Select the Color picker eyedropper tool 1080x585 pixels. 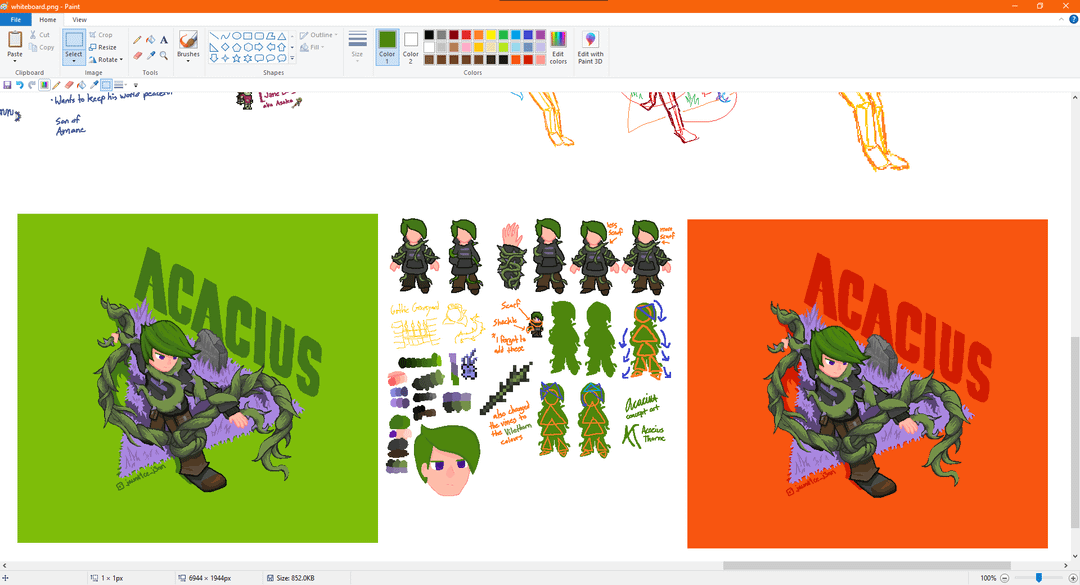click(x=150, y=56)
